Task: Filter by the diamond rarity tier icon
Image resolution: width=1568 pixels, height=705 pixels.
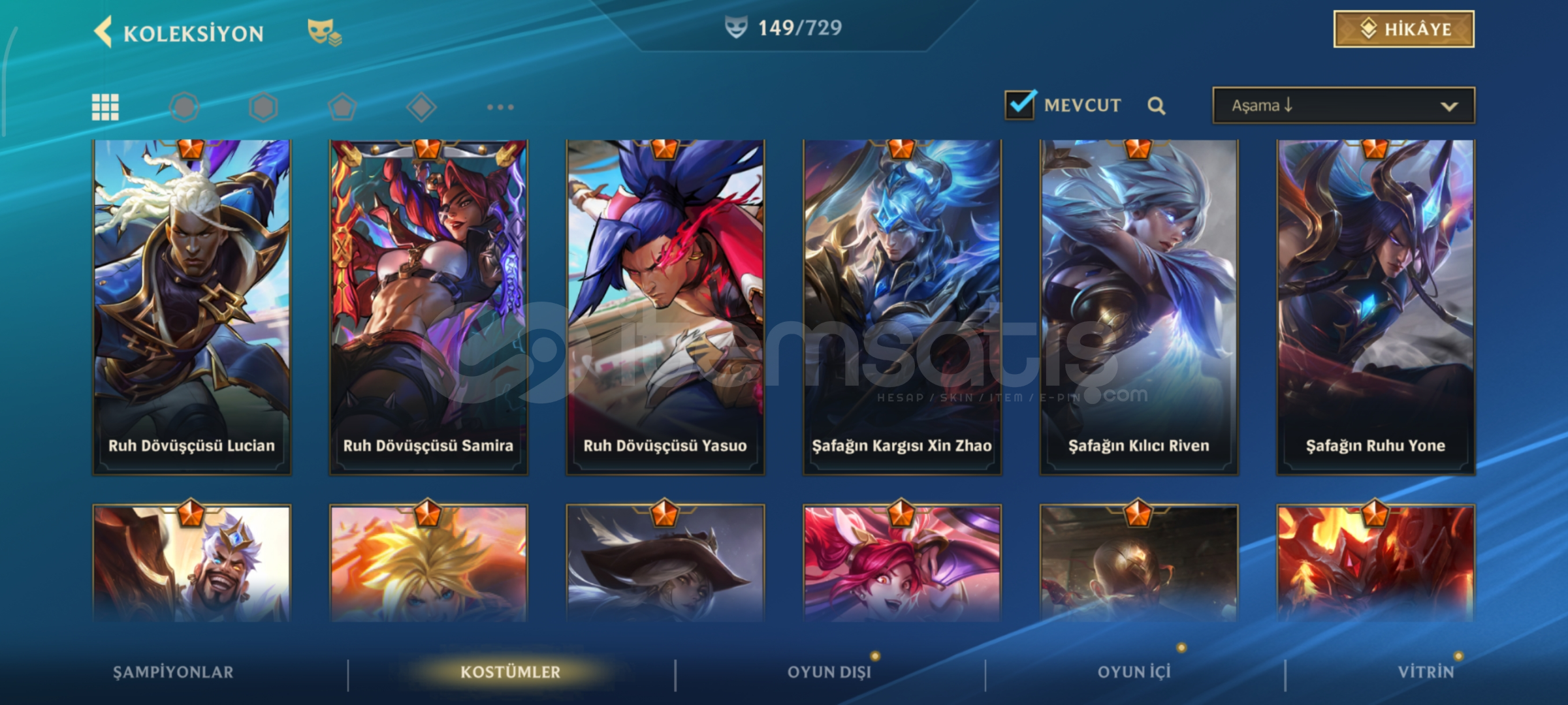Action: pyautogui.click(x=421, y=107)
